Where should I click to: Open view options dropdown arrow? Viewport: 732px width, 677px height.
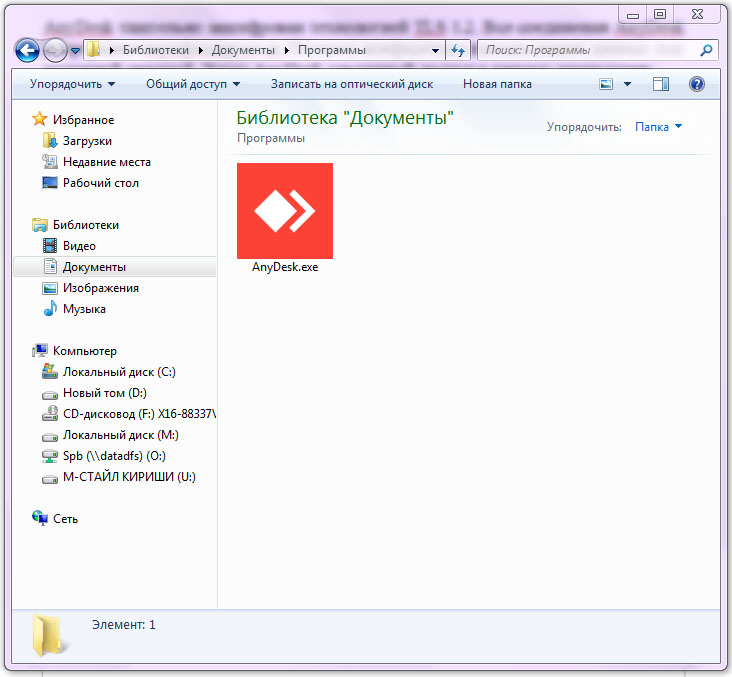point(627,84)
